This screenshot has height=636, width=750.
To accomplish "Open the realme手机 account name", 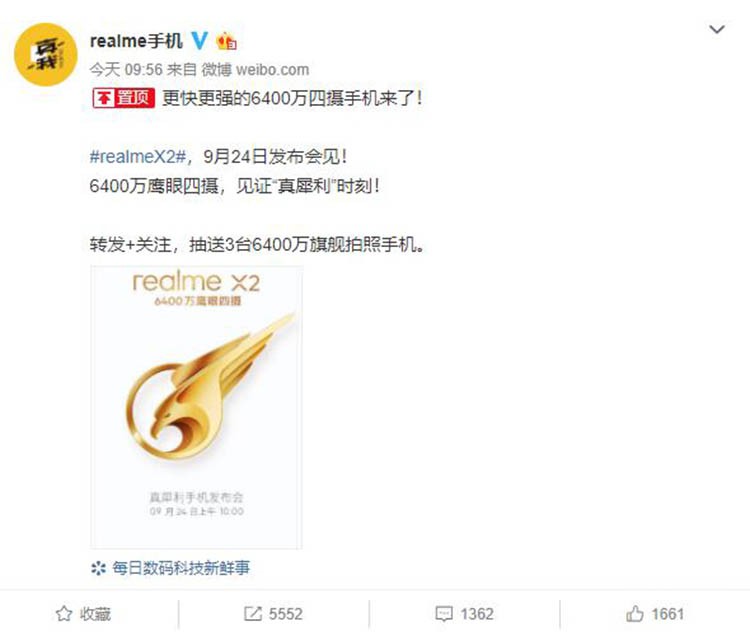I will coord(136,41).
